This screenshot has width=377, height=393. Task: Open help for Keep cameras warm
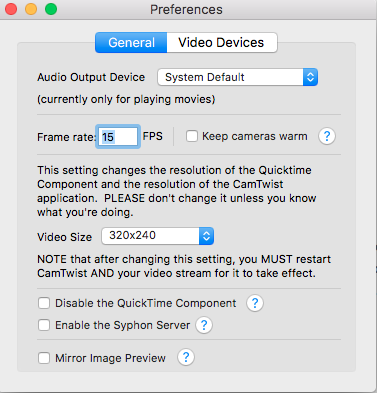(327, 136)
